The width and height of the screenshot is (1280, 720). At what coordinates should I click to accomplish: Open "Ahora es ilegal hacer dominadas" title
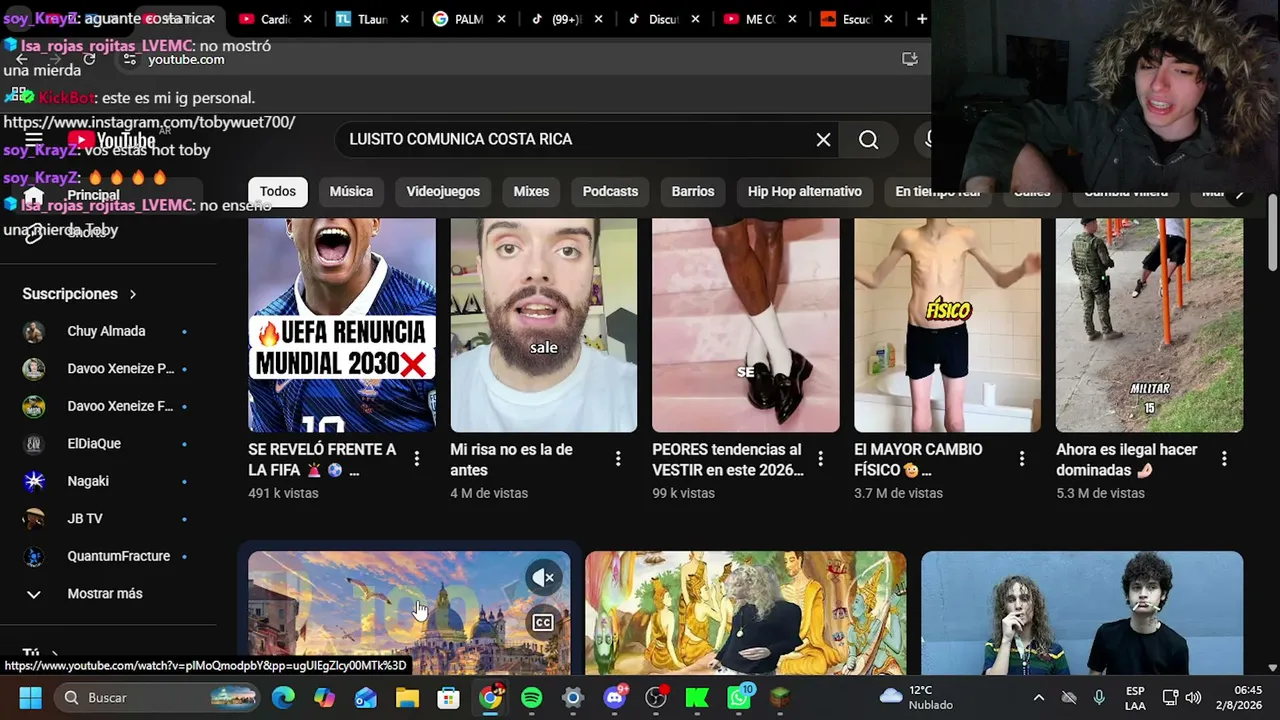coord(1126,460)
